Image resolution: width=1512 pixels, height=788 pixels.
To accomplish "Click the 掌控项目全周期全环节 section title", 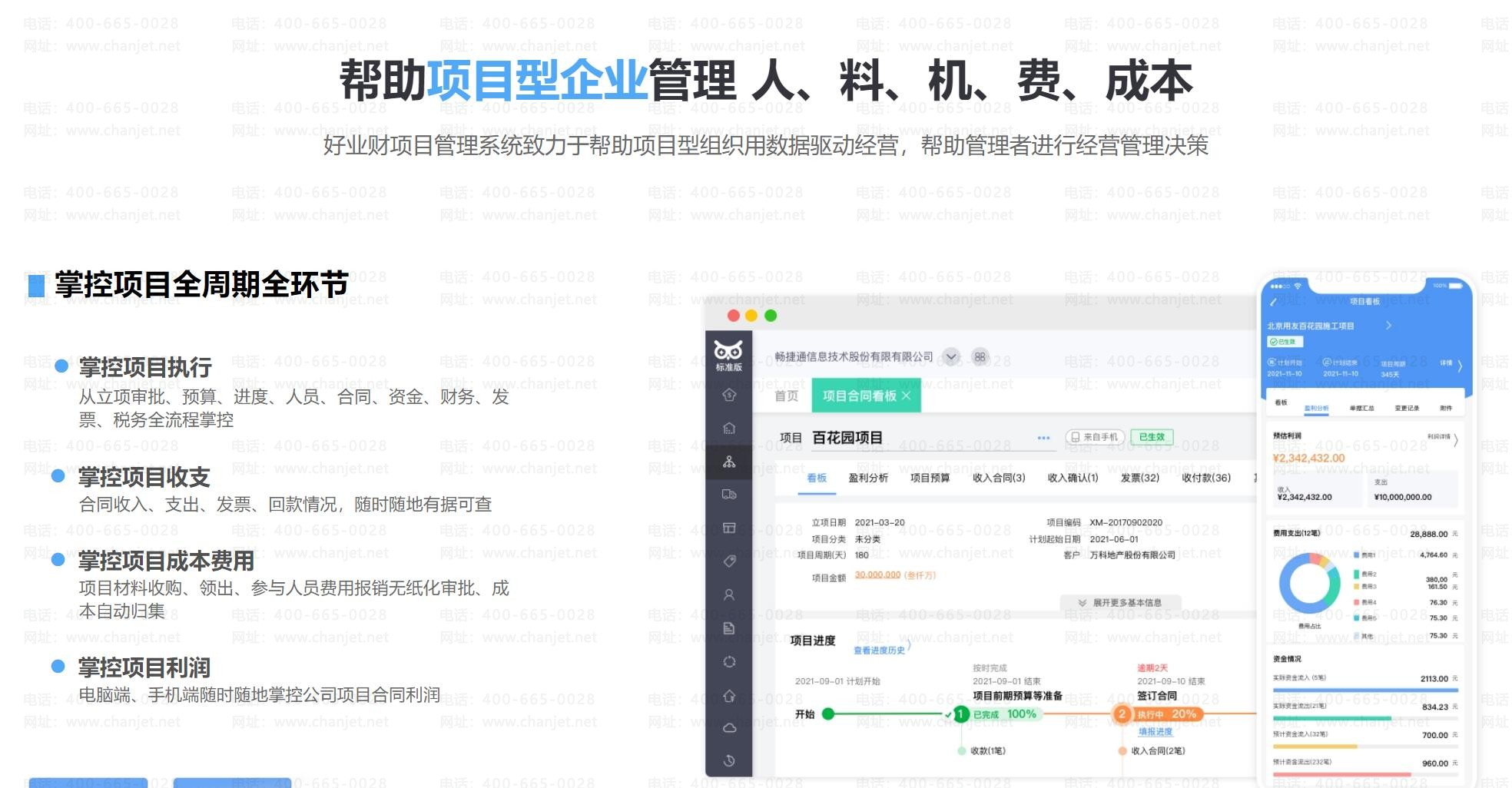I will pos(201,285).
